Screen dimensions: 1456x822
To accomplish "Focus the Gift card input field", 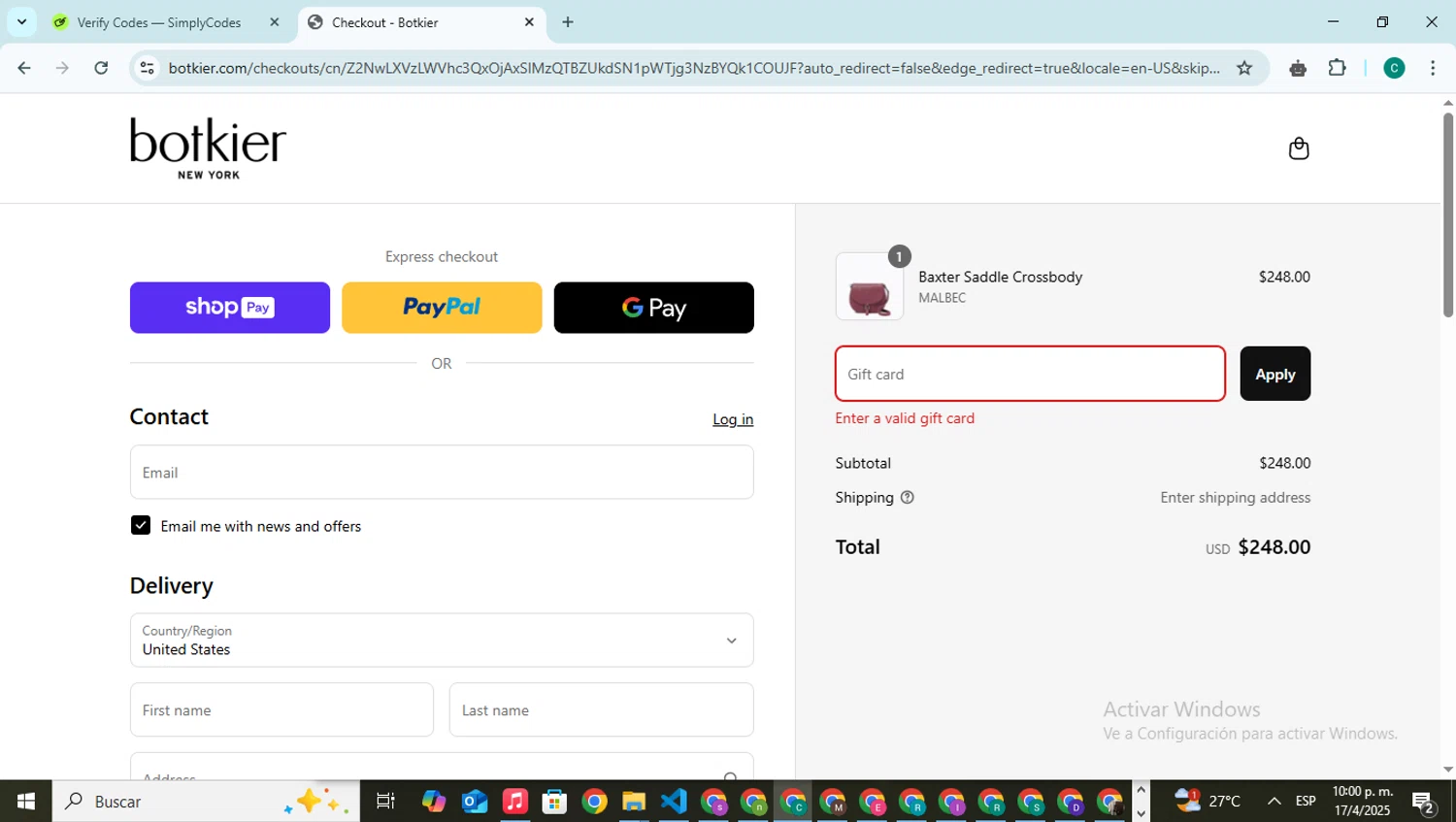I will point(1030,374).
